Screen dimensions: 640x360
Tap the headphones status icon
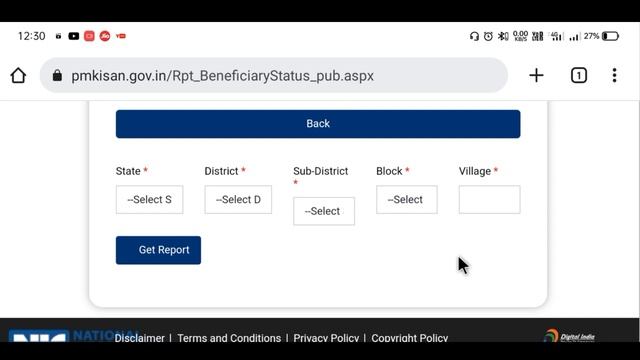click(x=474, y=36)
